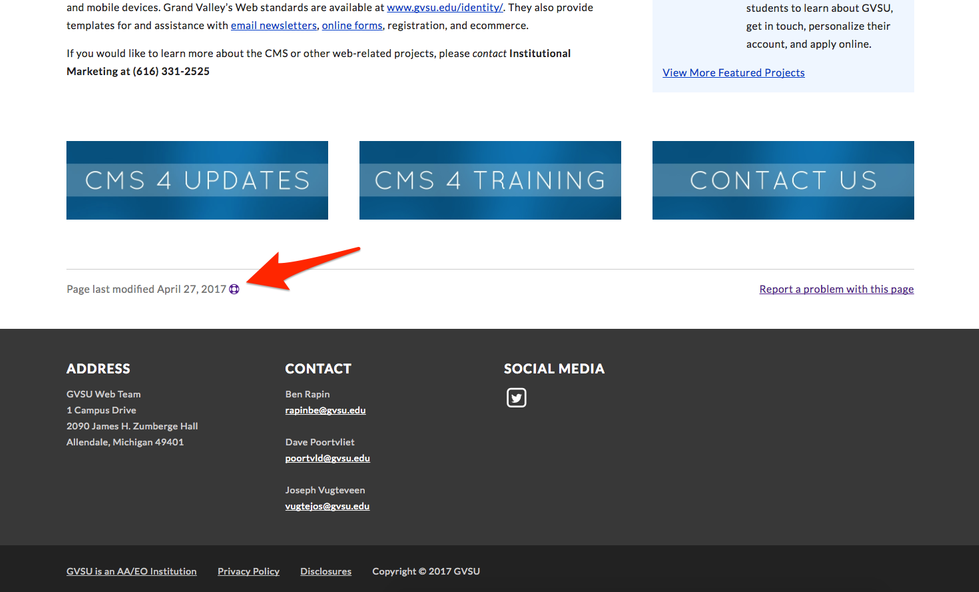
Task: Click the Page last modified date text
Action: (146, 289)
